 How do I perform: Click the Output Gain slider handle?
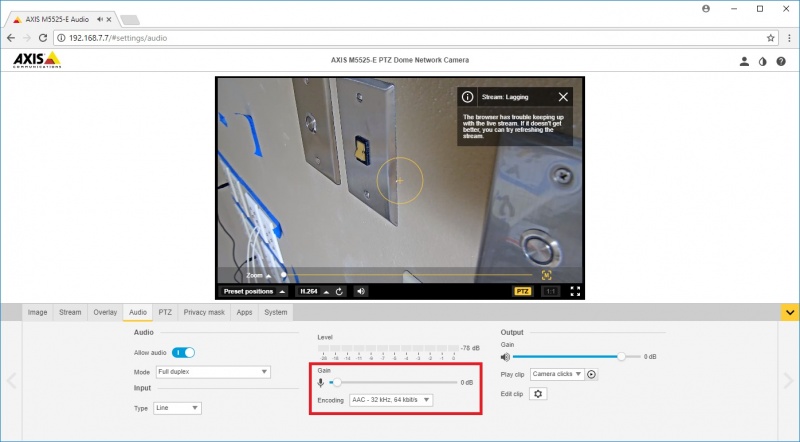coord(621,356)
